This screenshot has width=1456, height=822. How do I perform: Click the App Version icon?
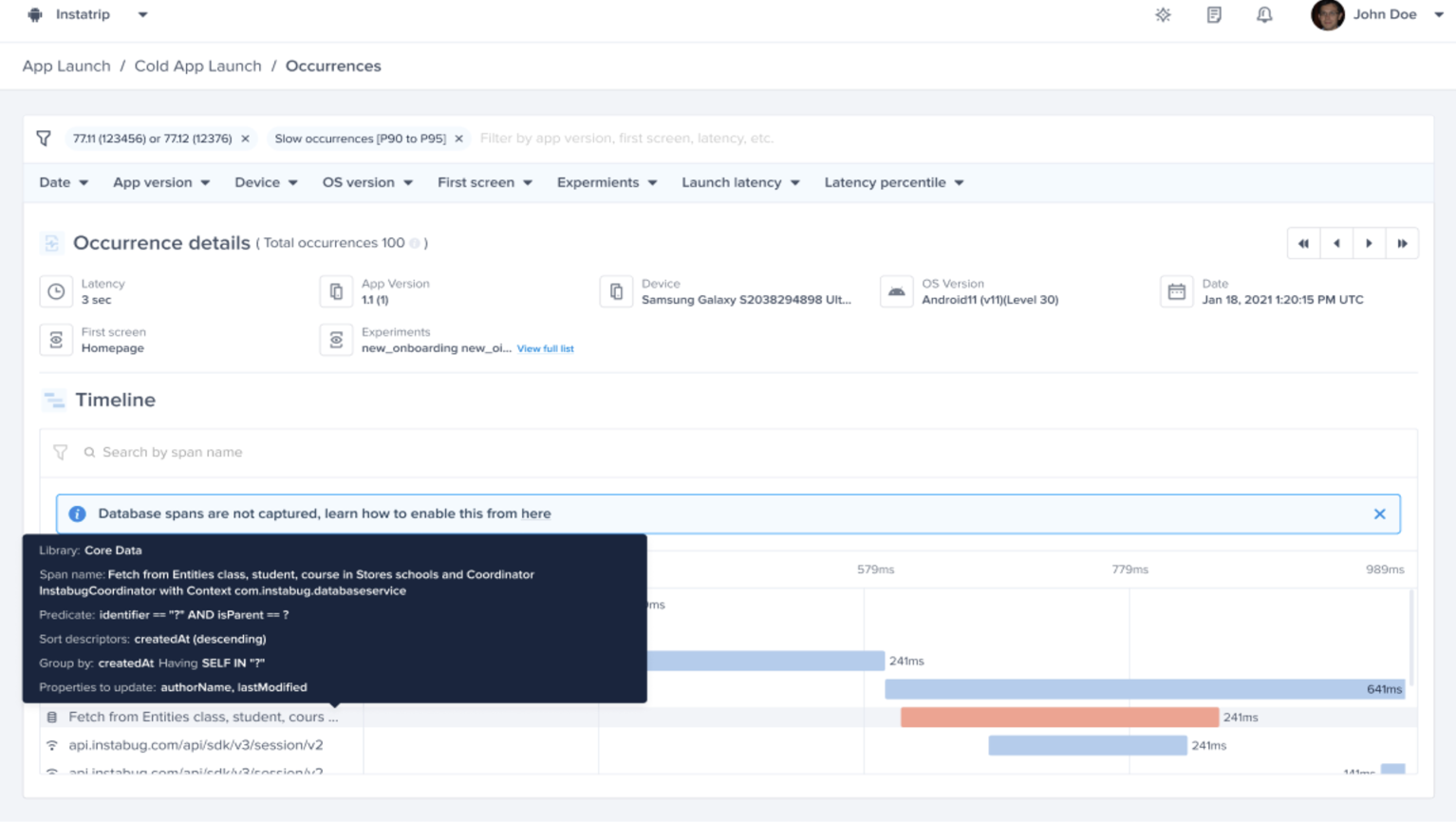[336, 291]
